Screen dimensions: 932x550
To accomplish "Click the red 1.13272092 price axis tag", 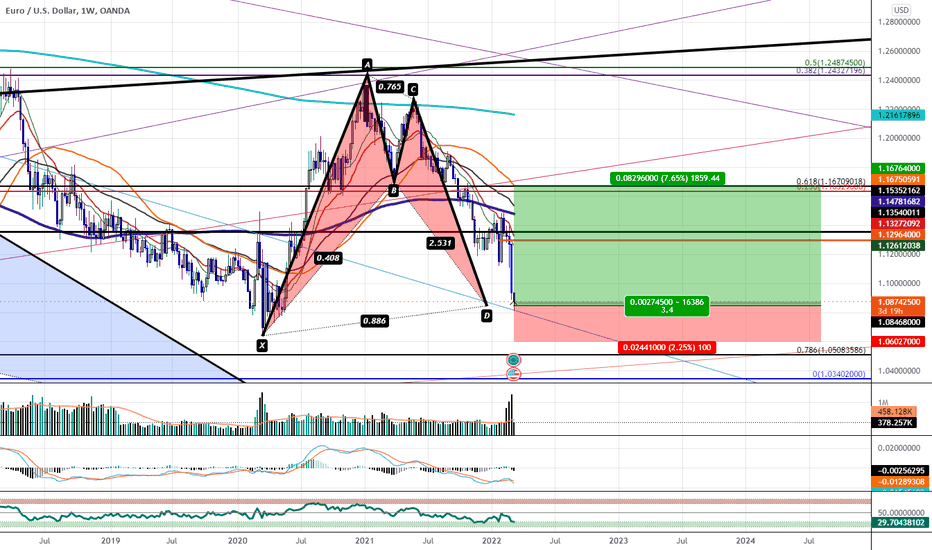I will [x=899, y=224].
